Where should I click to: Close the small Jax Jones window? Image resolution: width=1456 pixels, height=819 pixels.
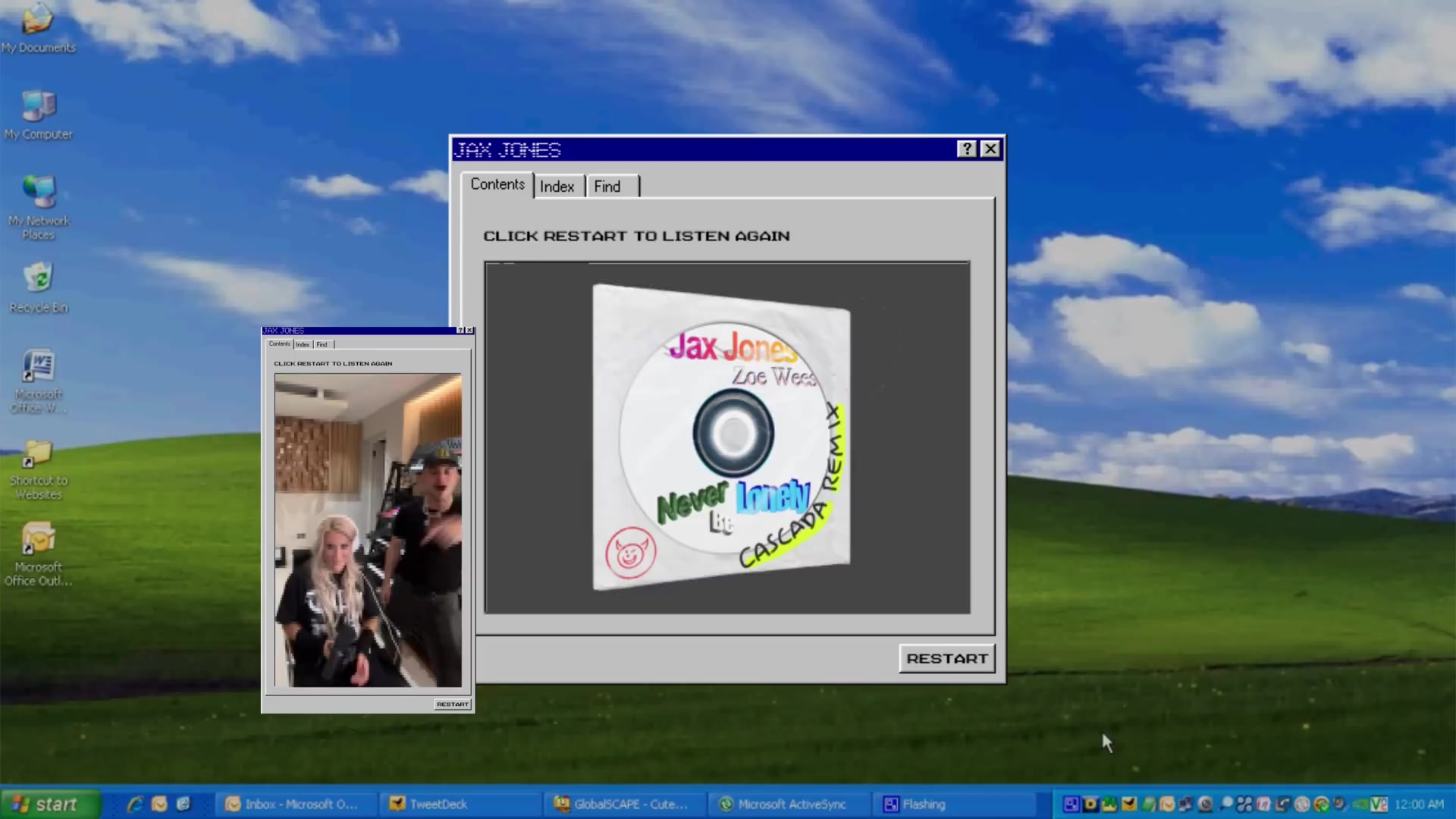(469, 331)
